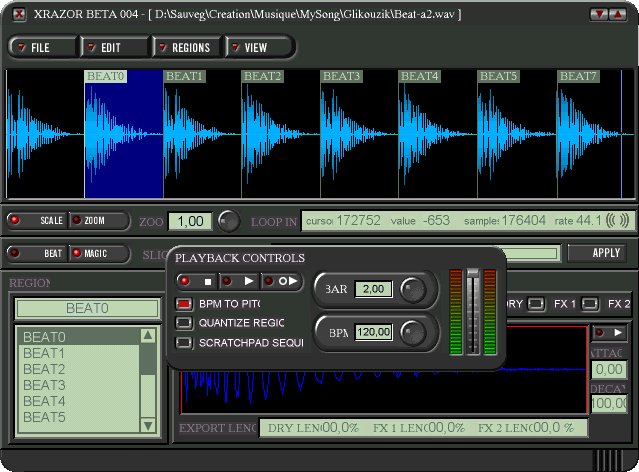Select BEAT4 in the region list

point(80,401)
